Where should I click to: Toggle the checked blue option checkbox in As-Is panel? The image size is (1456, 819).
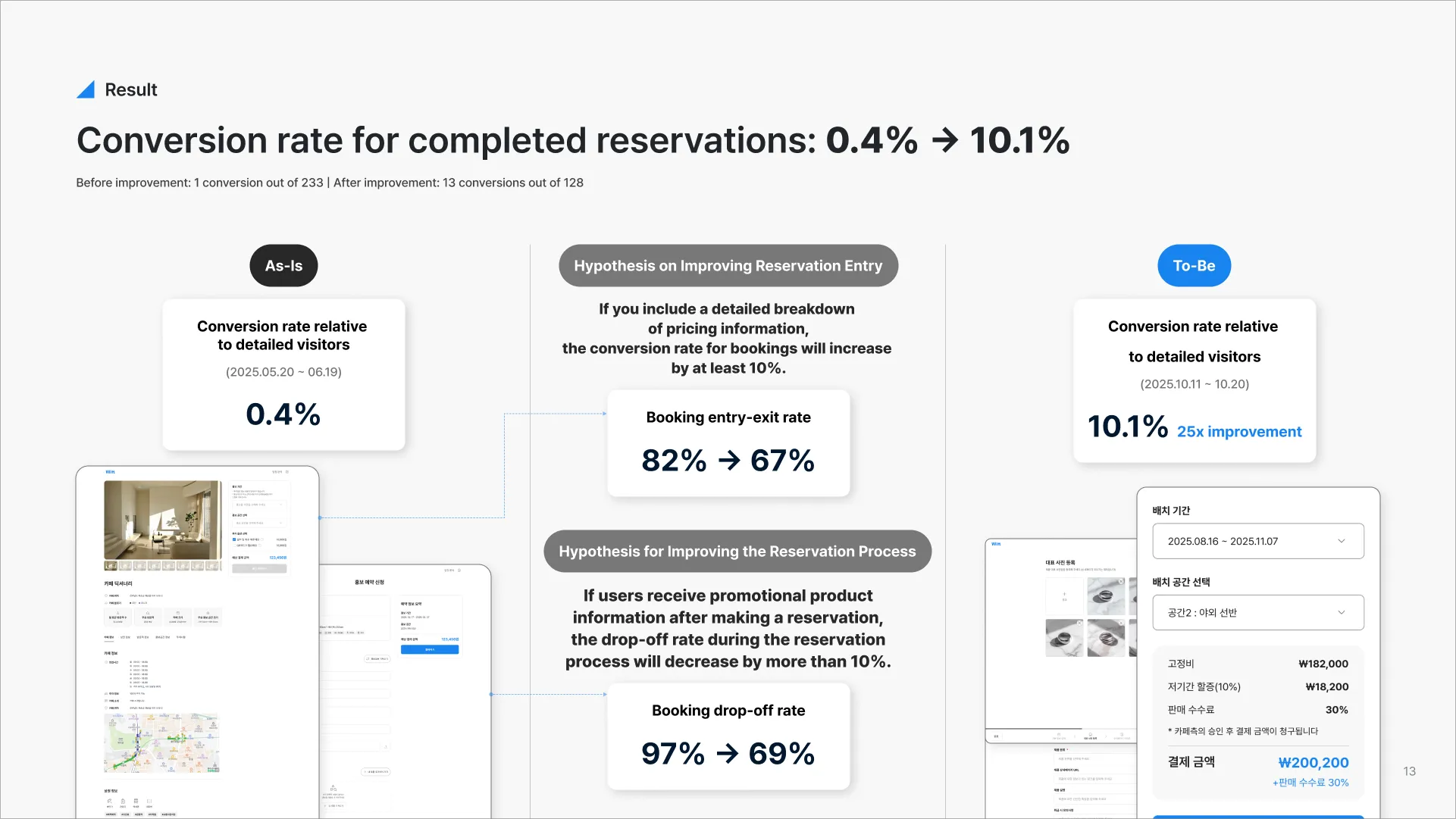(234, 539)
